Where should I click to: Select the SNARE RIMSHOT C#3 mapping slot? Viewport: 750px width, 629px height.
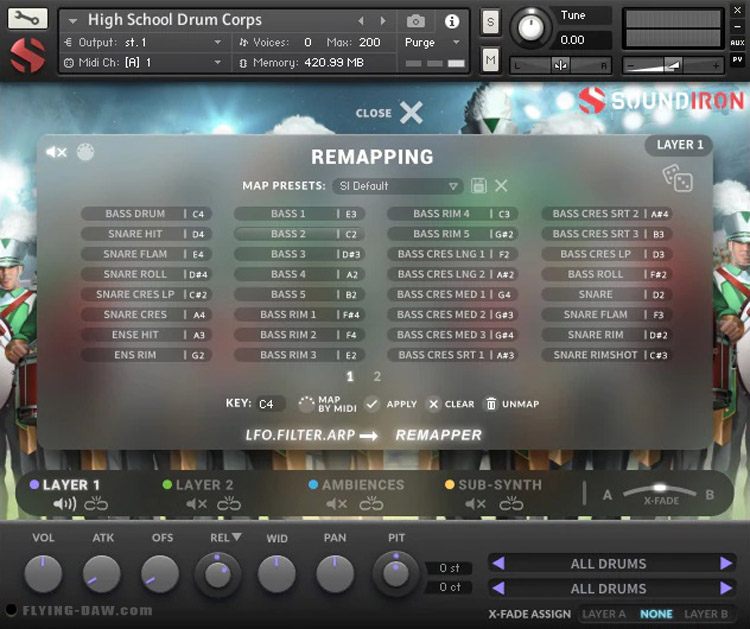coord(607,355)
